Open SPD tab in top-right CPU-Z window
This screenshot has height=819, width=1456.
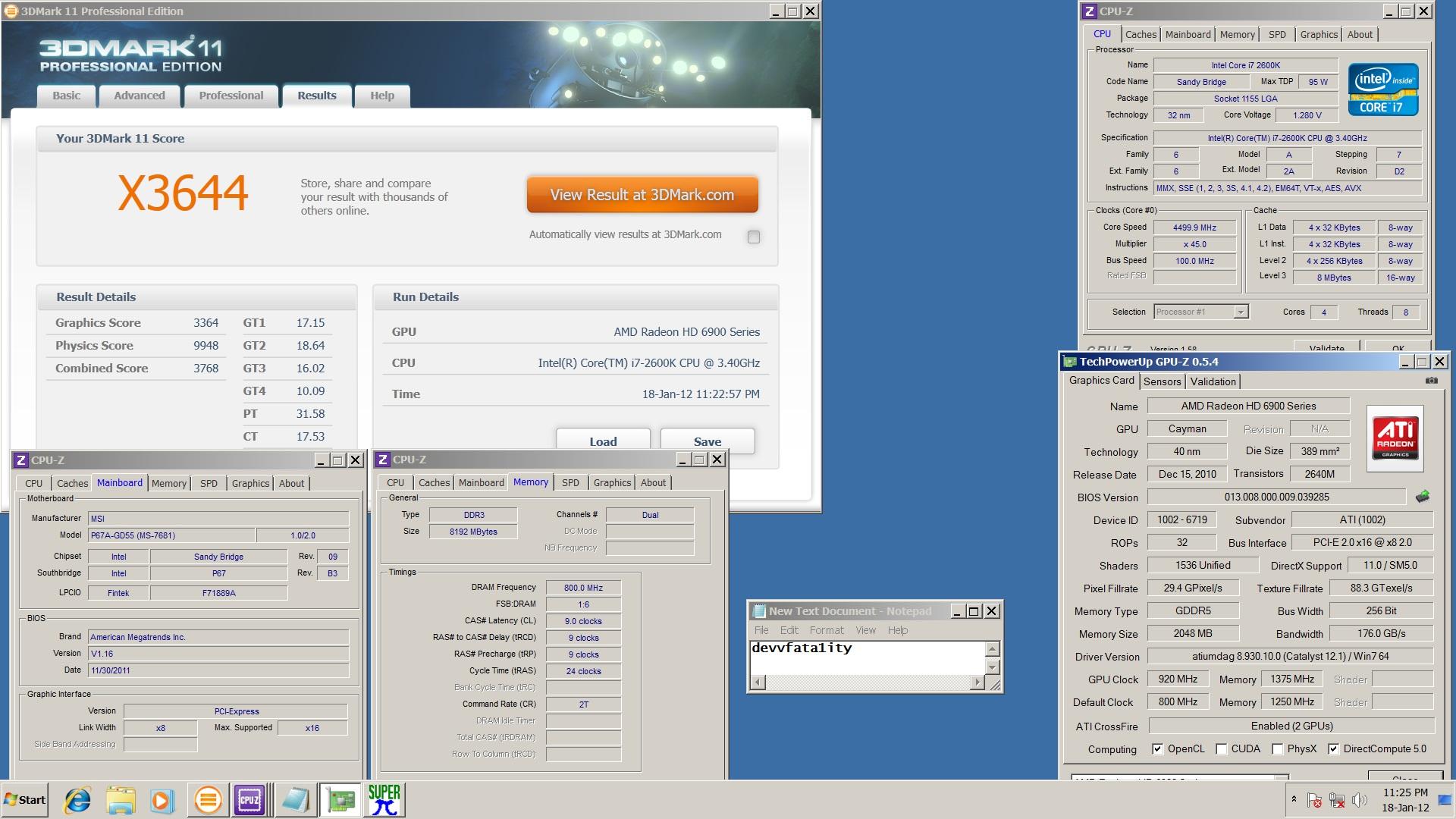[x=1277, y=34]
